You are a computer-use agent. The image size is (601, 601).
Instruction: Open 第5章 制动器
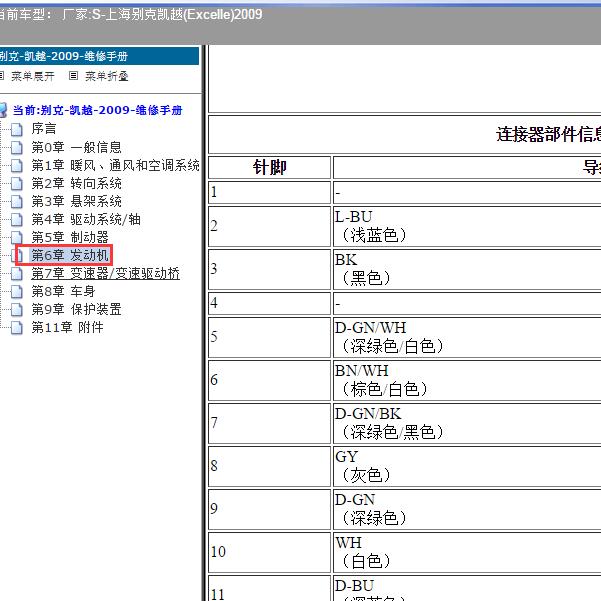tap(70, 237)
